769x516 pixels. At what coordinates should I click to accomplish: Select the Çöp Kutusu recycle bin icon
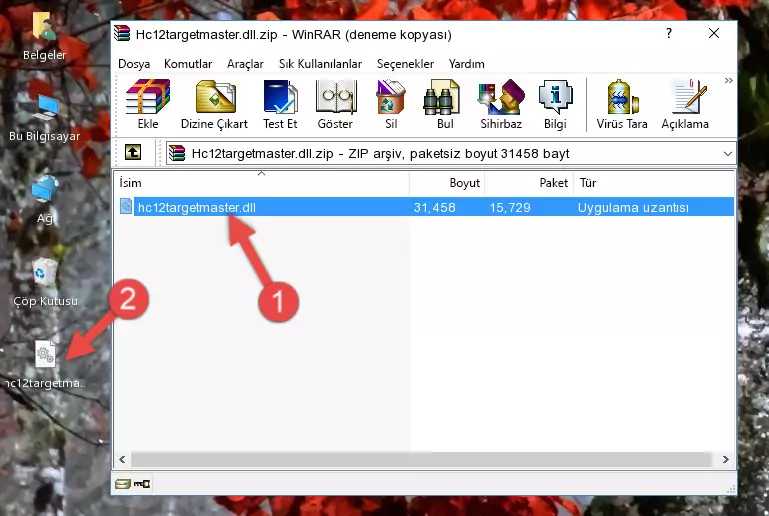[45, 283]
